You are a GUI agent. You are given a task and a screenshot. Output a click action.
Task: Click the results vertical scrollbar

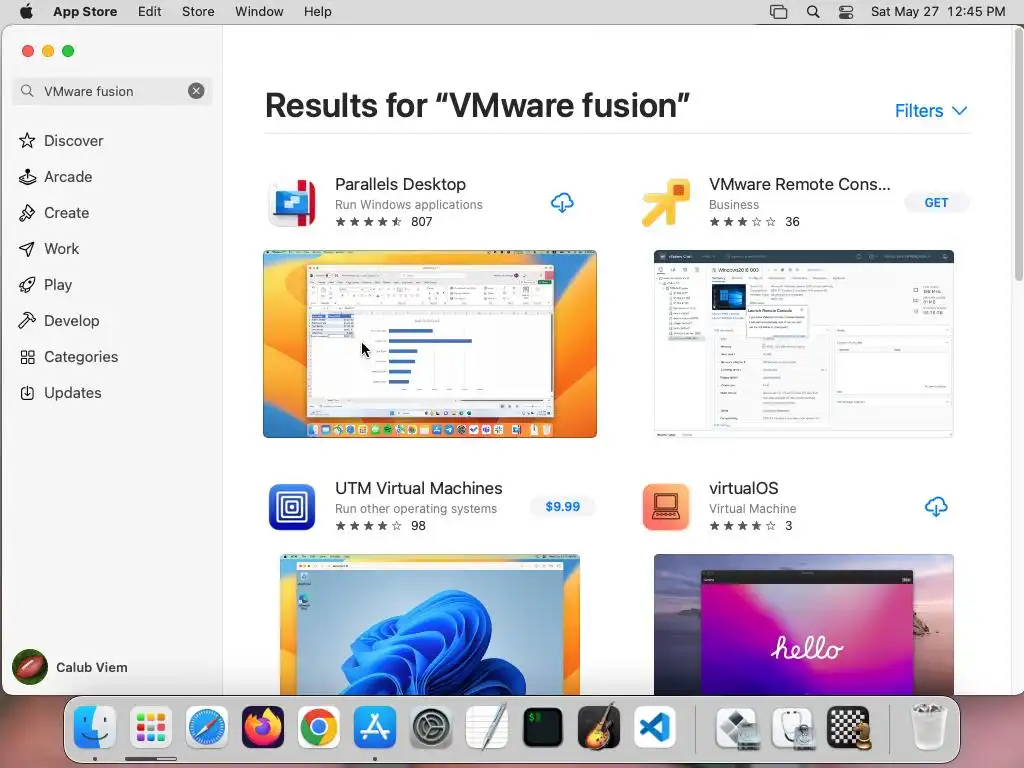[1019, 153]
